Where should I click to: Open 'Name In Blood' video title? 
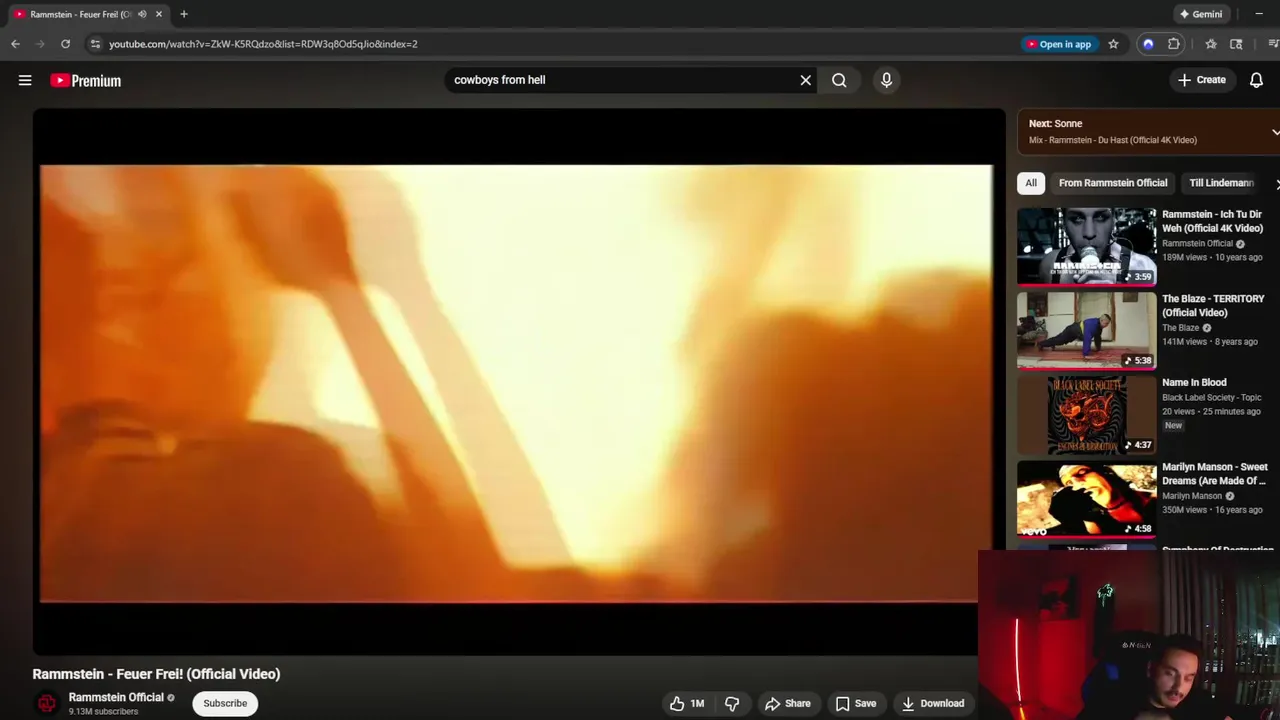[1194, 382]
